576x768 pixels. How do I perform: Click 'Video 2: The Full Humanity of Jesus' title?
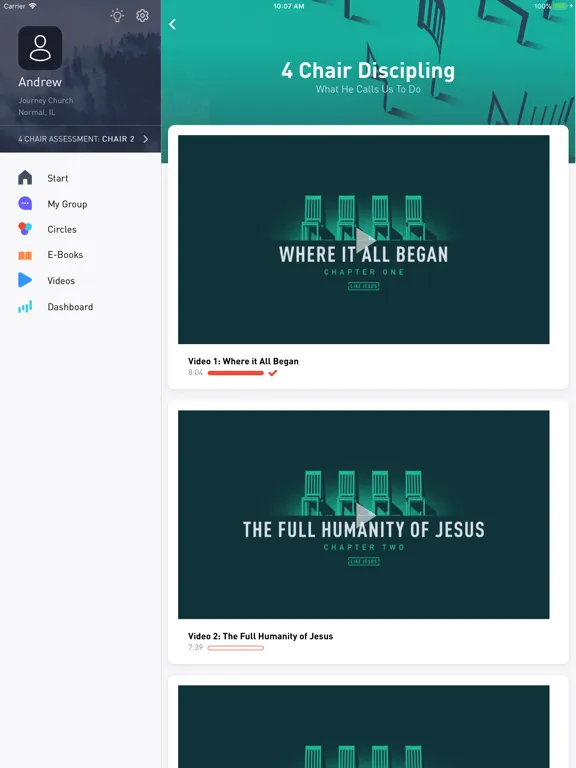pyautogui.click(x=261, y=636)
